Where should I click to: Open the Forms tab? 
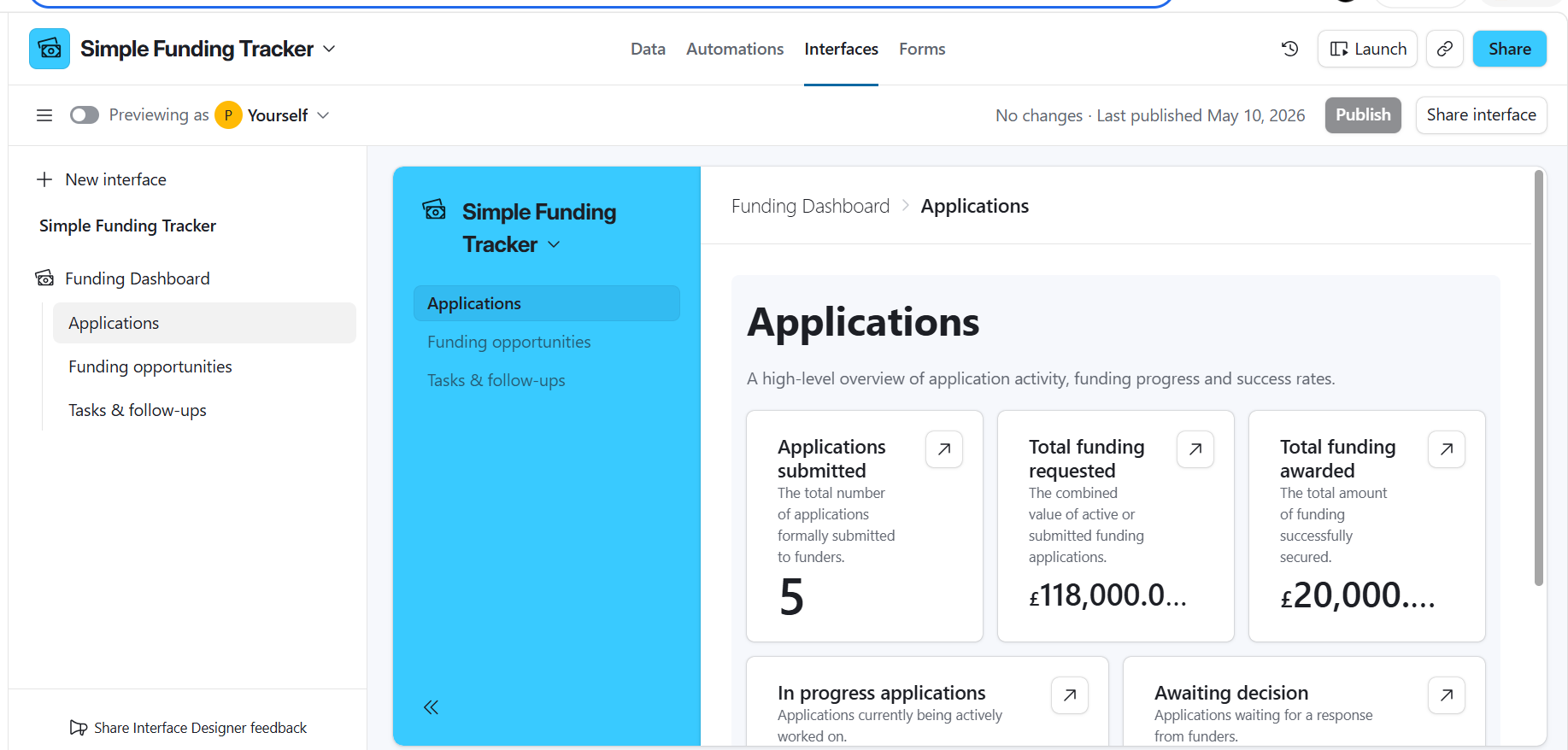point(922,50)
